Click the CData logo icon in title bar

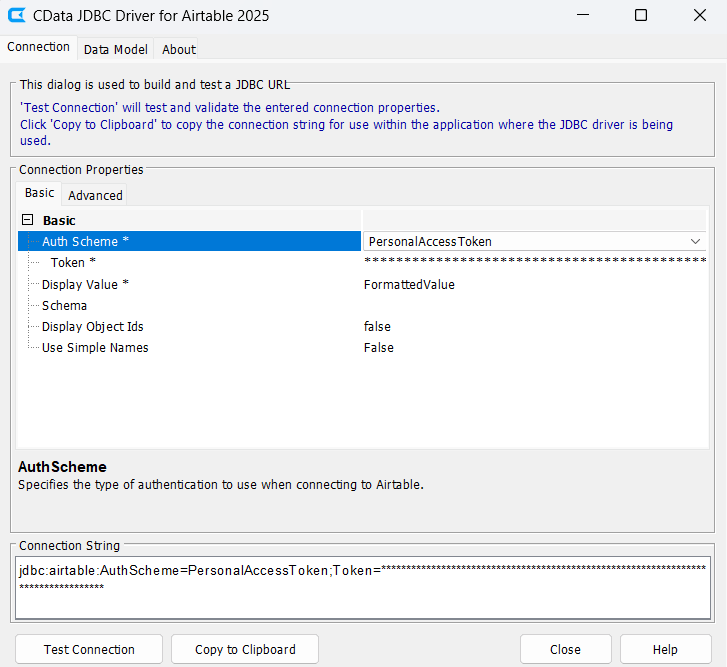click(17, 16)
